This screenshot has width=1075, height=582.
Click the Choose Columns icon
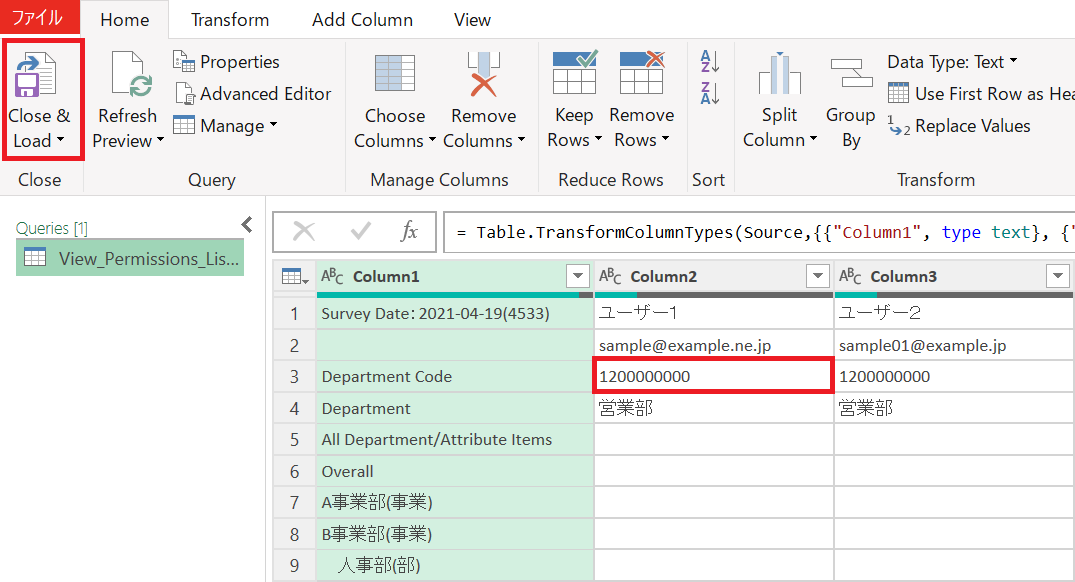pos(394,76)
